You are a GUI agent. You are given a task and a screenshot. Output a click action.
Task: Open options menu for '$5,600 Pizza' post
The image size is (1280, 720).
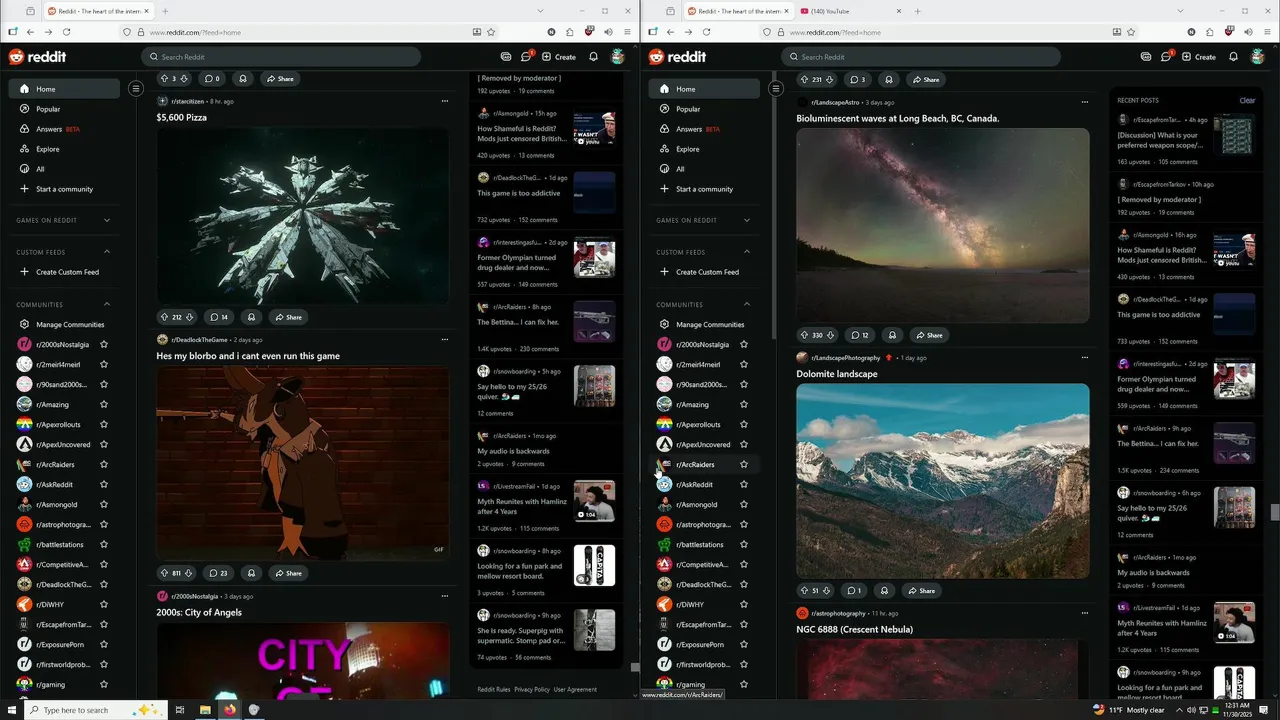click(x=445, y=101)
